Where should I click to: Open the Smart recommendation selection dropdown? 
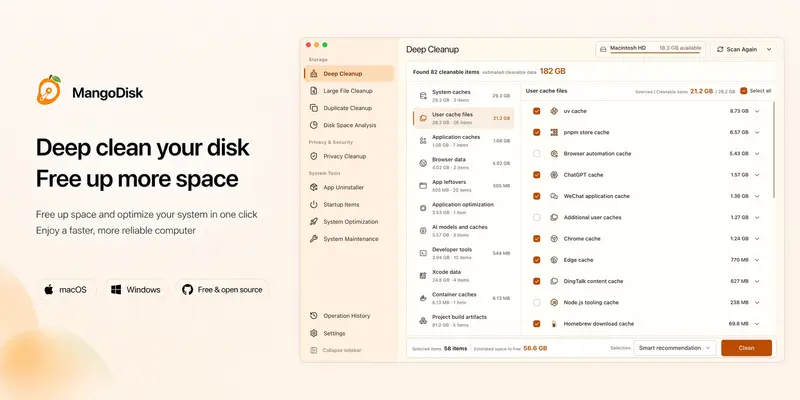675,348
